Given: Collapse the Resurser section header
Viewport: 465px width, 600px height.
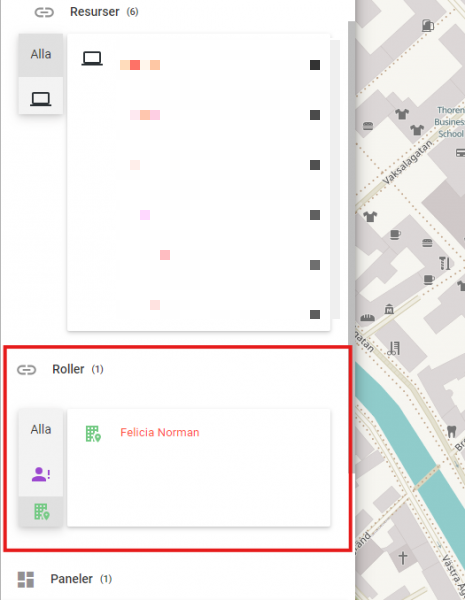Looking at the screenshot, I should [x=104, y=12].
